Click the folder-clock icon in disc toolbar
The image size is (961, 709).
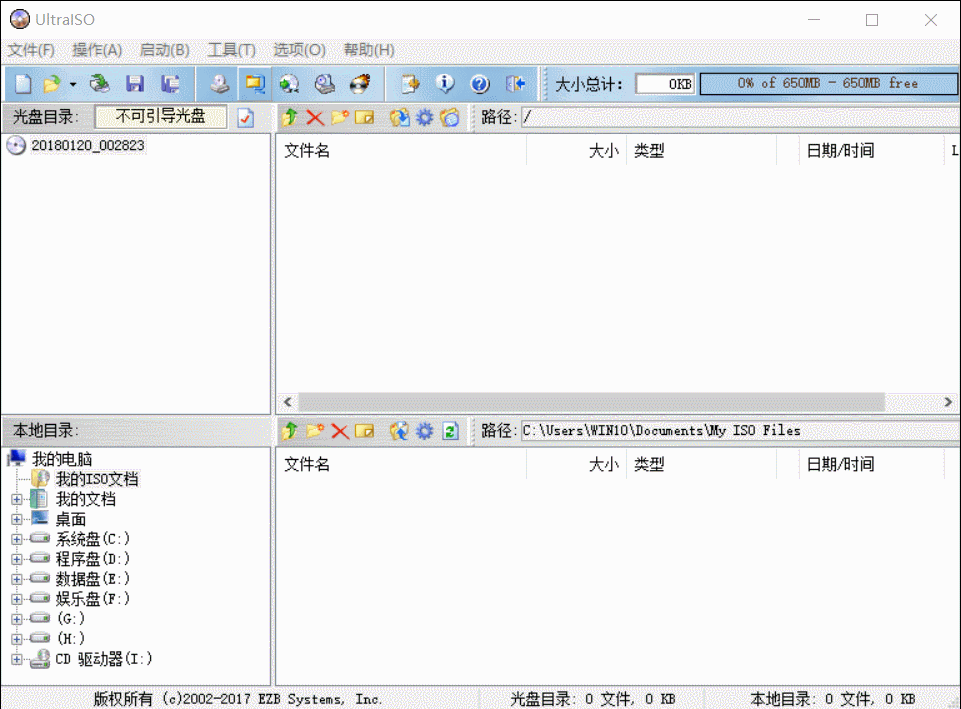450,117
